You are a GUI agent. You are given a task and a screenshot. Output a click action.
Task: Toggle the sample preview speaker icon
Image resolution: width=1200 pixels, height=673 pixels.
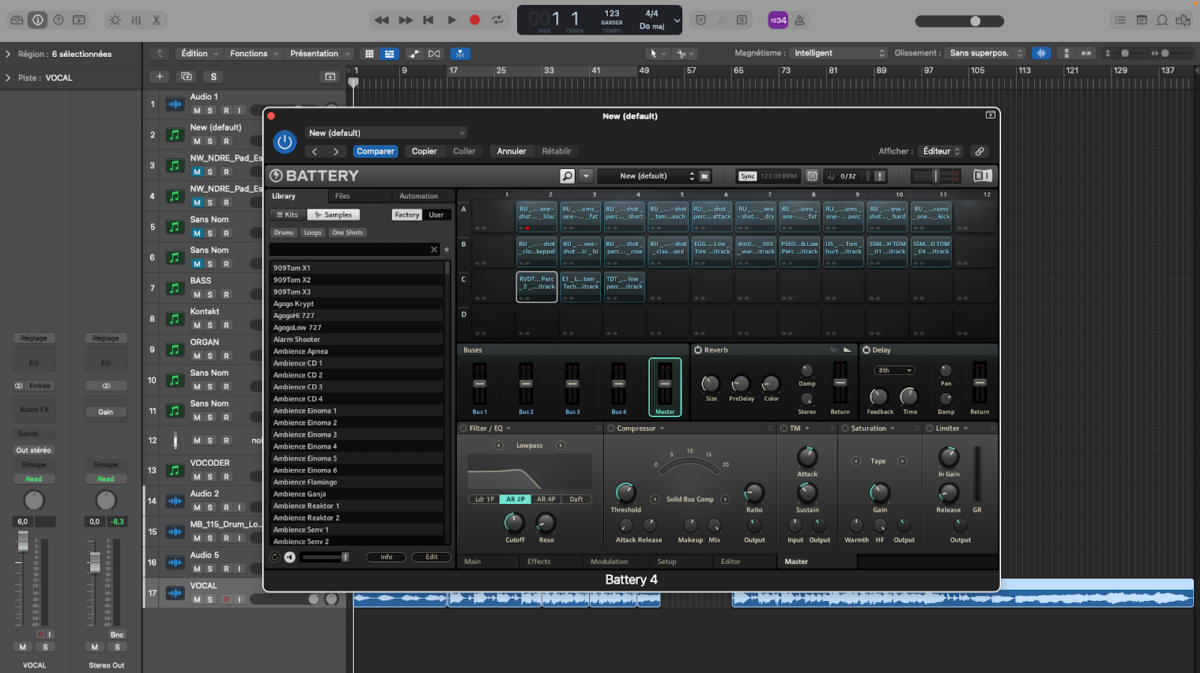point(289,557)
